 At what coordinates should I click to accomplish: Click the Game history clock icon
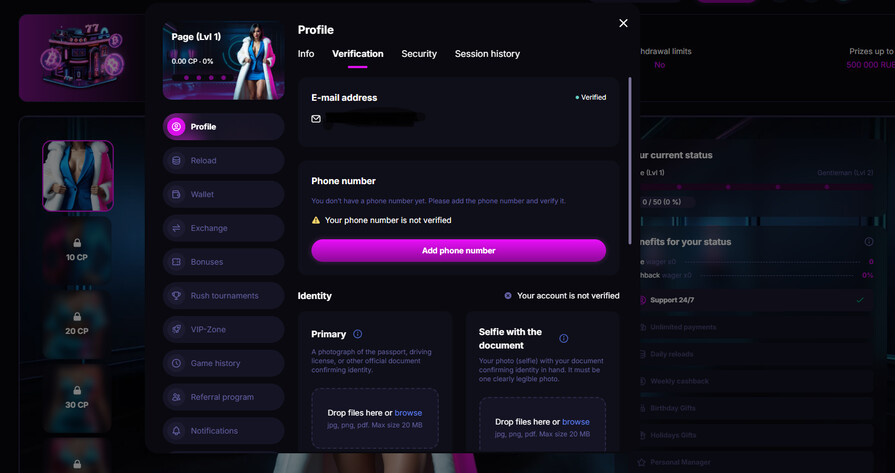point(177,364)
